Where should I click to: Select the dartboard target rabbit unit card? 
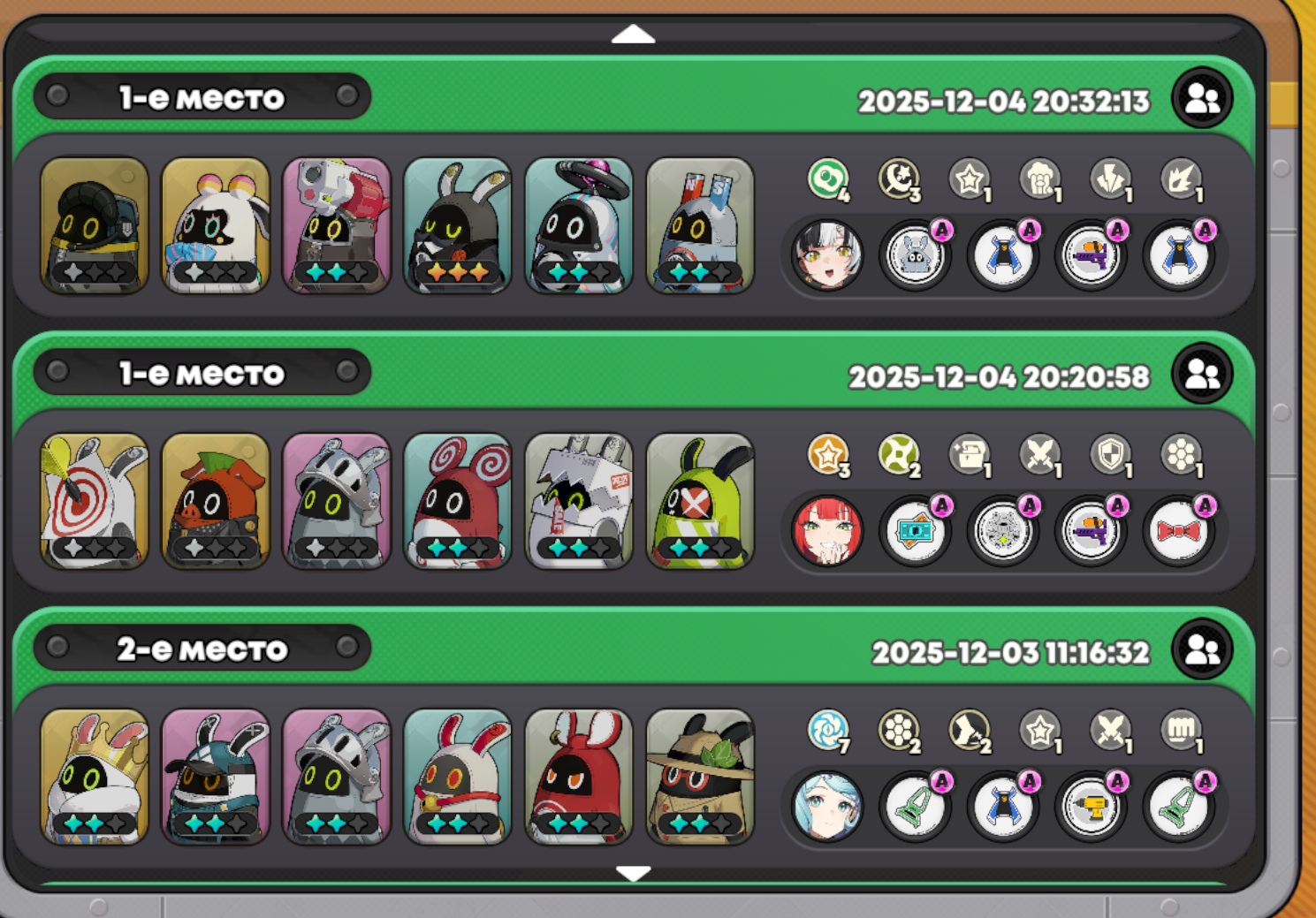pyautogui.click(x=94, y=501)
